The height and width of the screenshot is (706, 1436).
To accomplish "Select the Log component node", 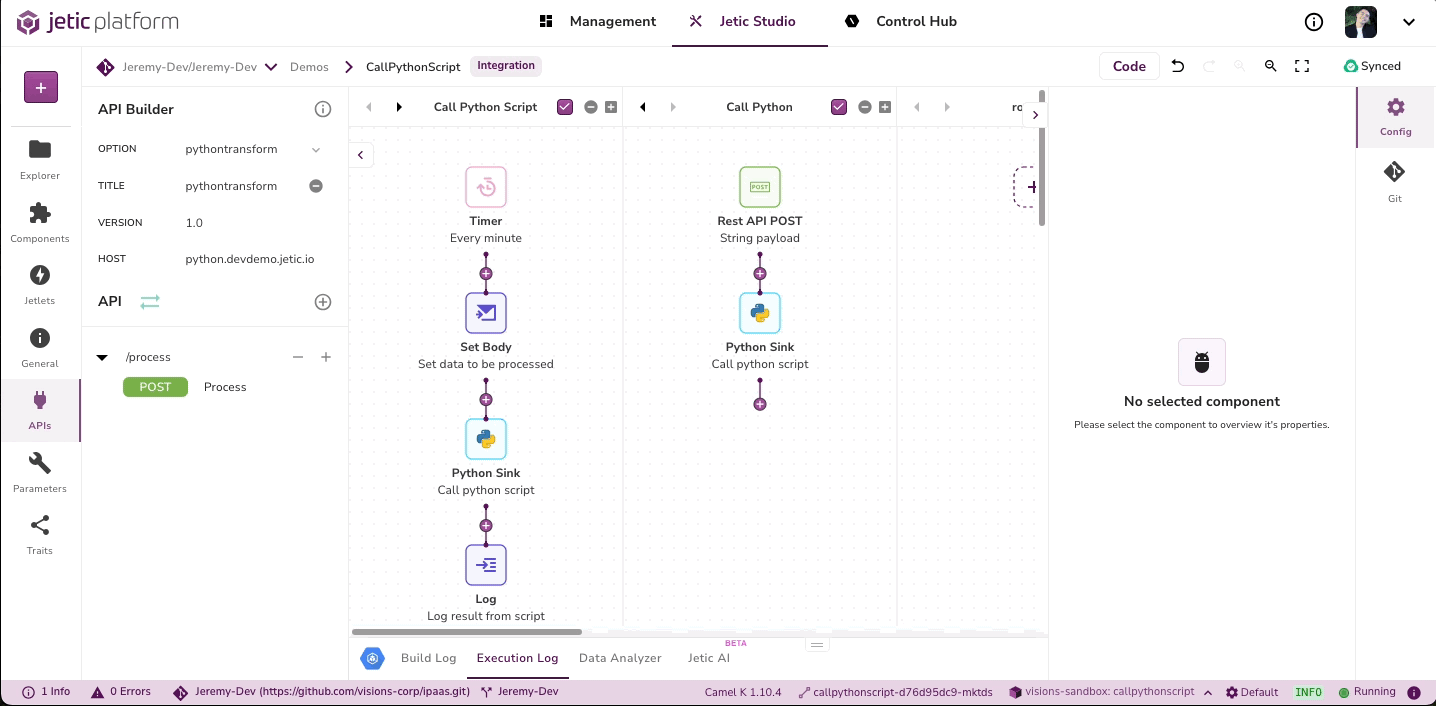I will (x=486, y=565).
